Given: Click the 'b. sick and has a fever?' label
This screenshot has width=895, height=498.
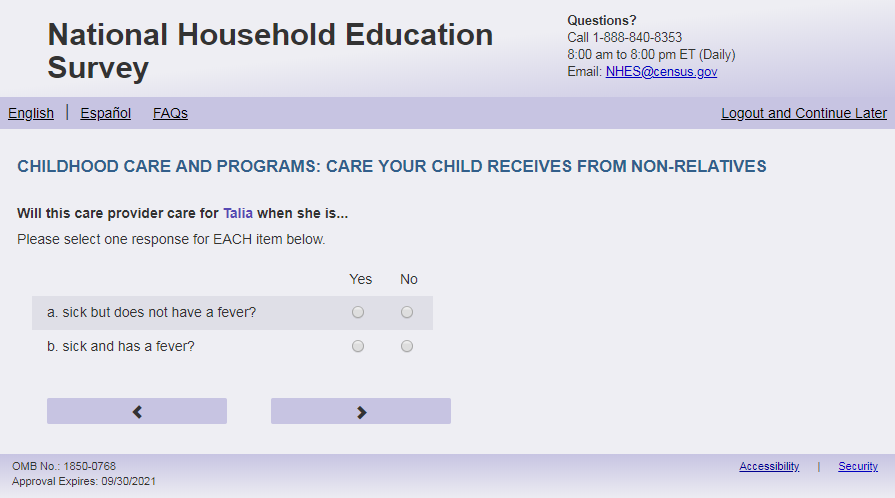Looking at the screenshot, I should click(x=120, y=347).
